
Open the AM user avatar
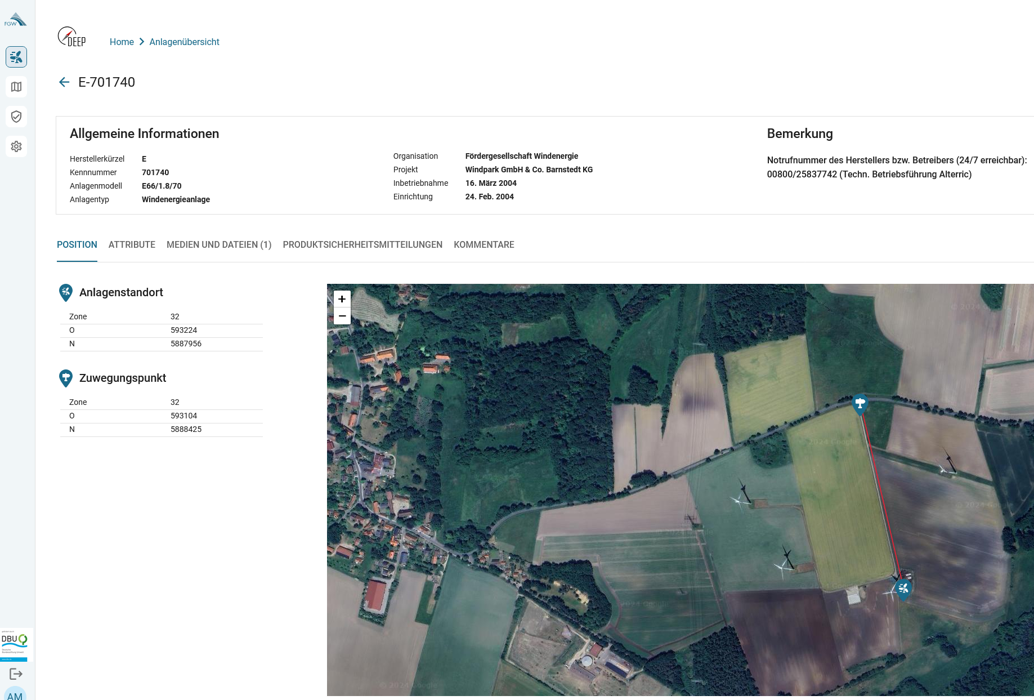point(15,694)
